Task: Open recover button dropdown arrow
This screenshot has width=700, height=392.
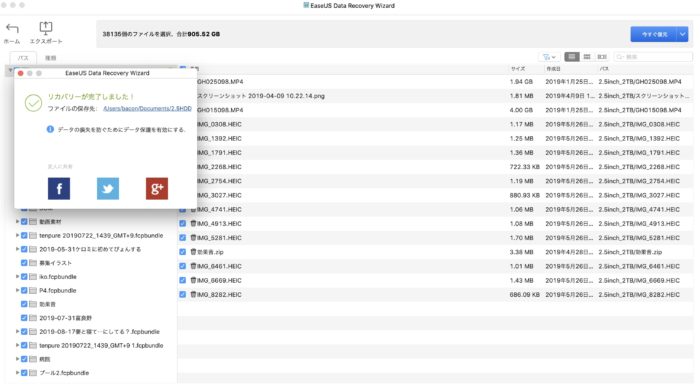Action: coord(683,34)
